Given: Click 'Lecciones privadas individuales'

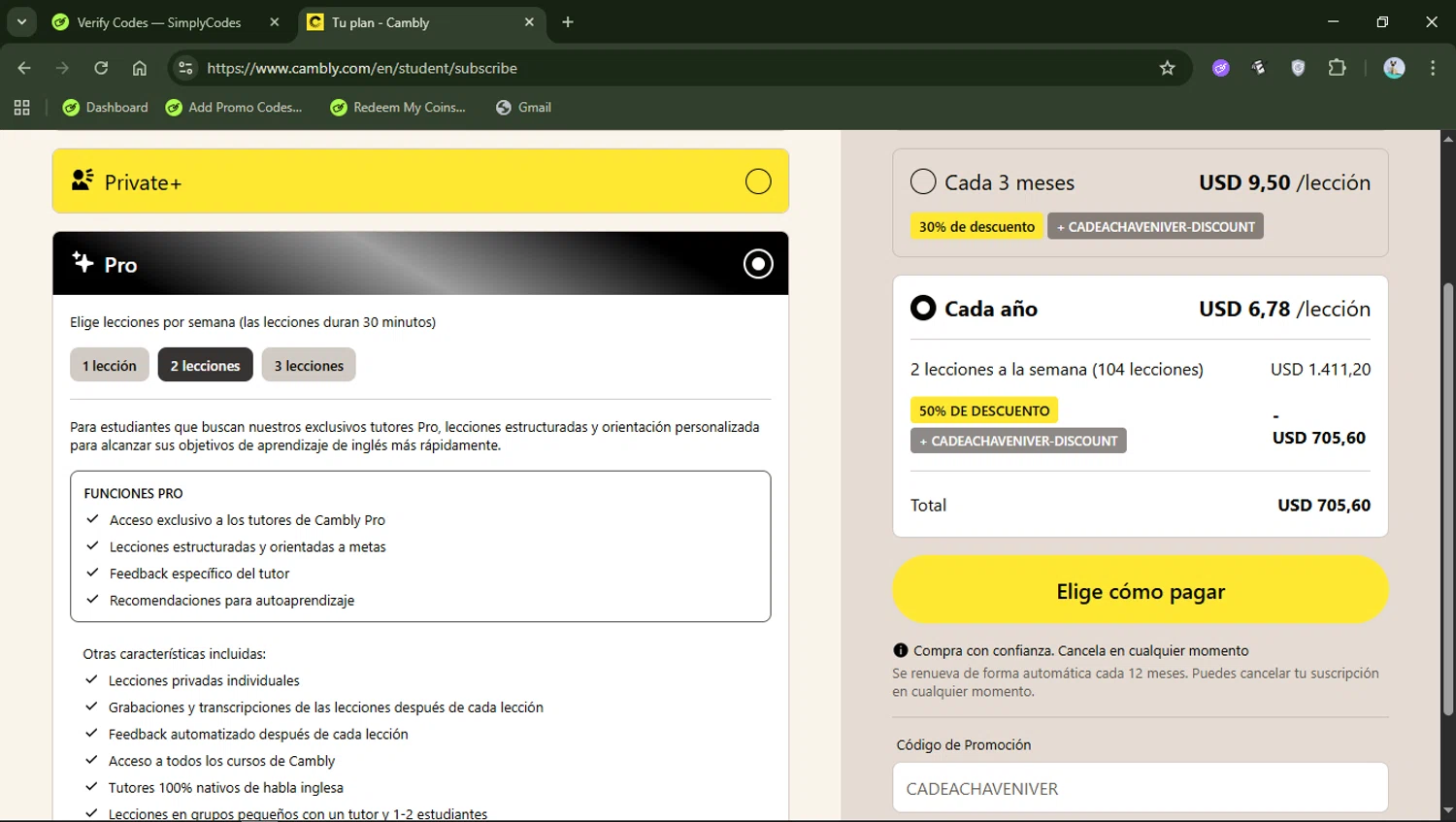Looking at the screenshot, I should [x=204, y=680].
